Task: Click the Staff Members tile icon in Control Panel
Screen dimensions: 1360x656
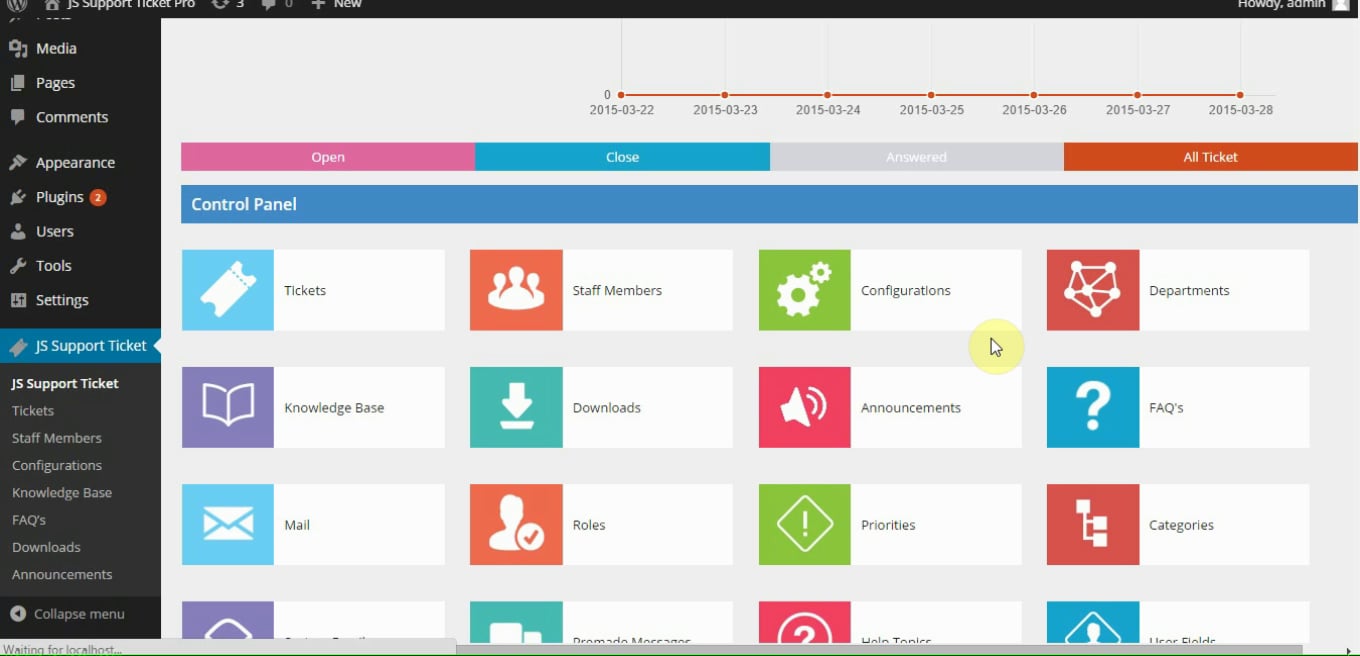Action: (x=516, y=290)
